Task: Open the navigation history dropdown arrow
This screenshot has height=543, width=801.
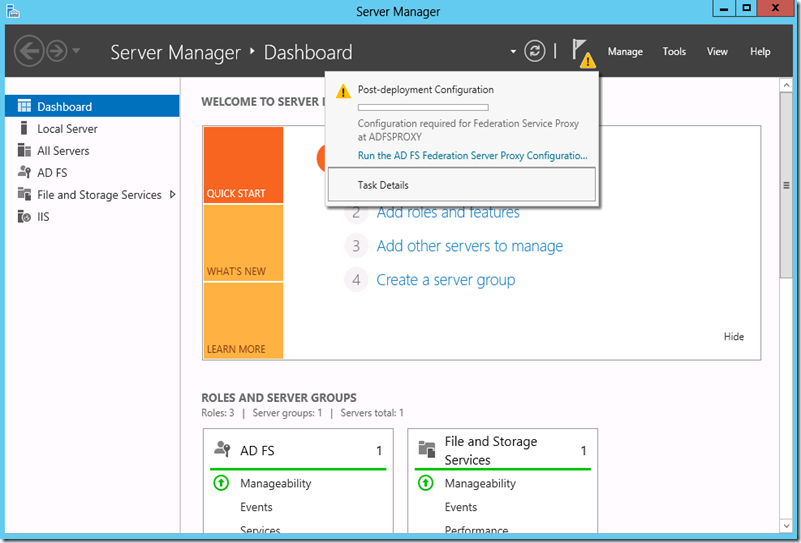Action: pyautogui.click(x=76, y=50)
